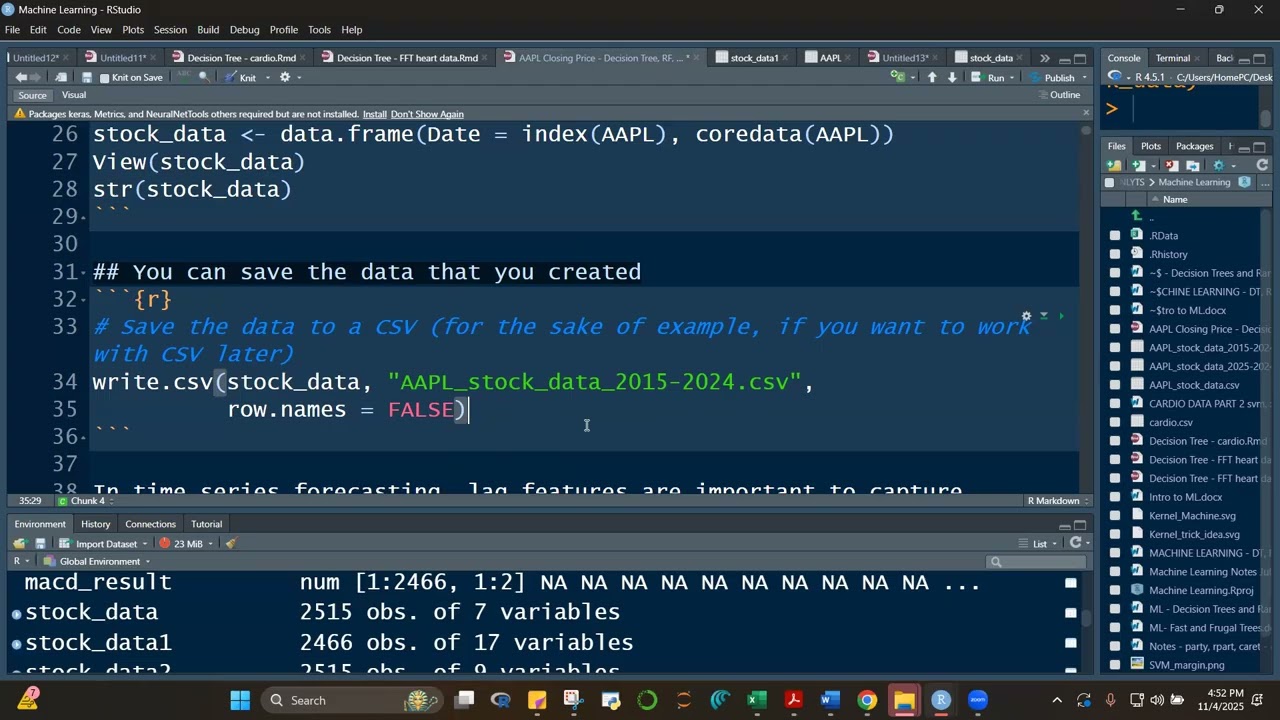Click the load workspace folder icon in Environment
This screenshot has height=720, width=1280.
pos(19,543)
